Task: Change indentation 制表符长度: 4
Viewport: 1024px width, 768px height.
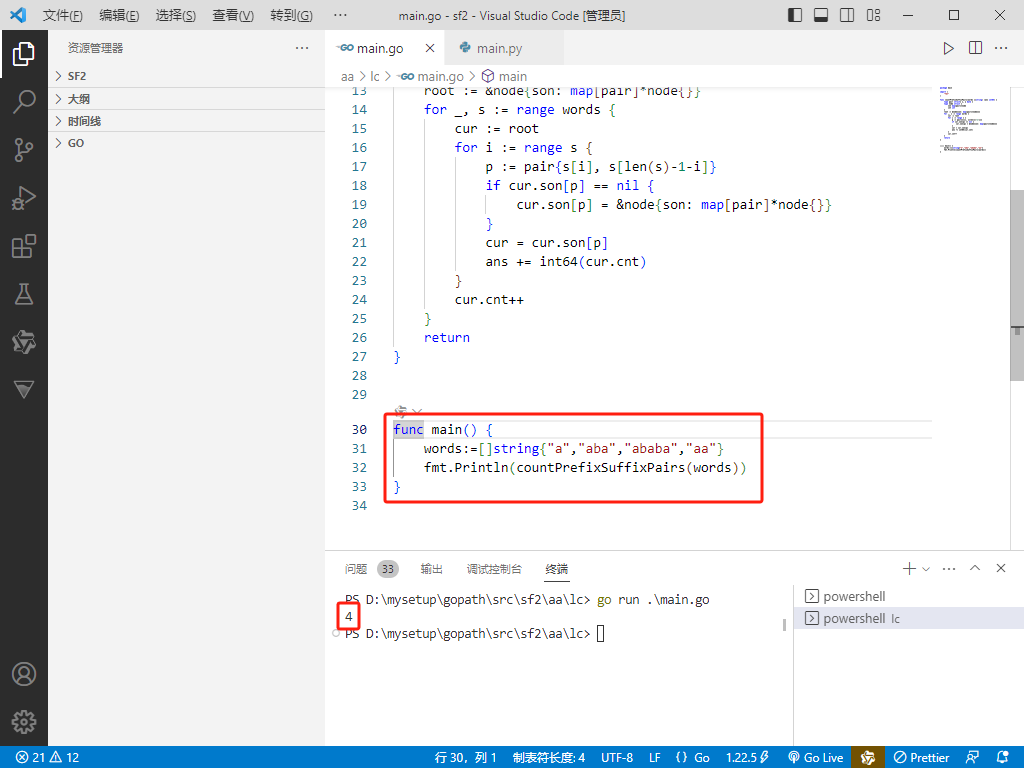Action: tap(549, 757)
